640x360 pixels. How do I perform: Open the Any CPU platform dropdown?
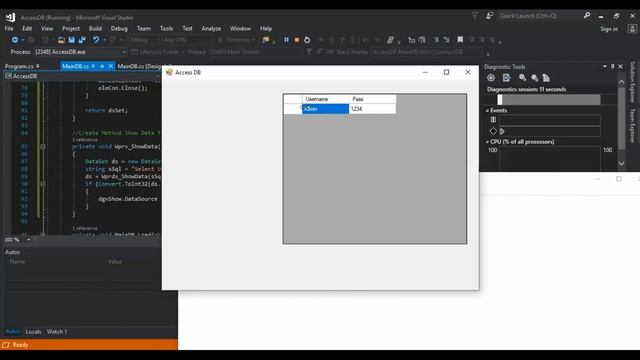[187, 40]
